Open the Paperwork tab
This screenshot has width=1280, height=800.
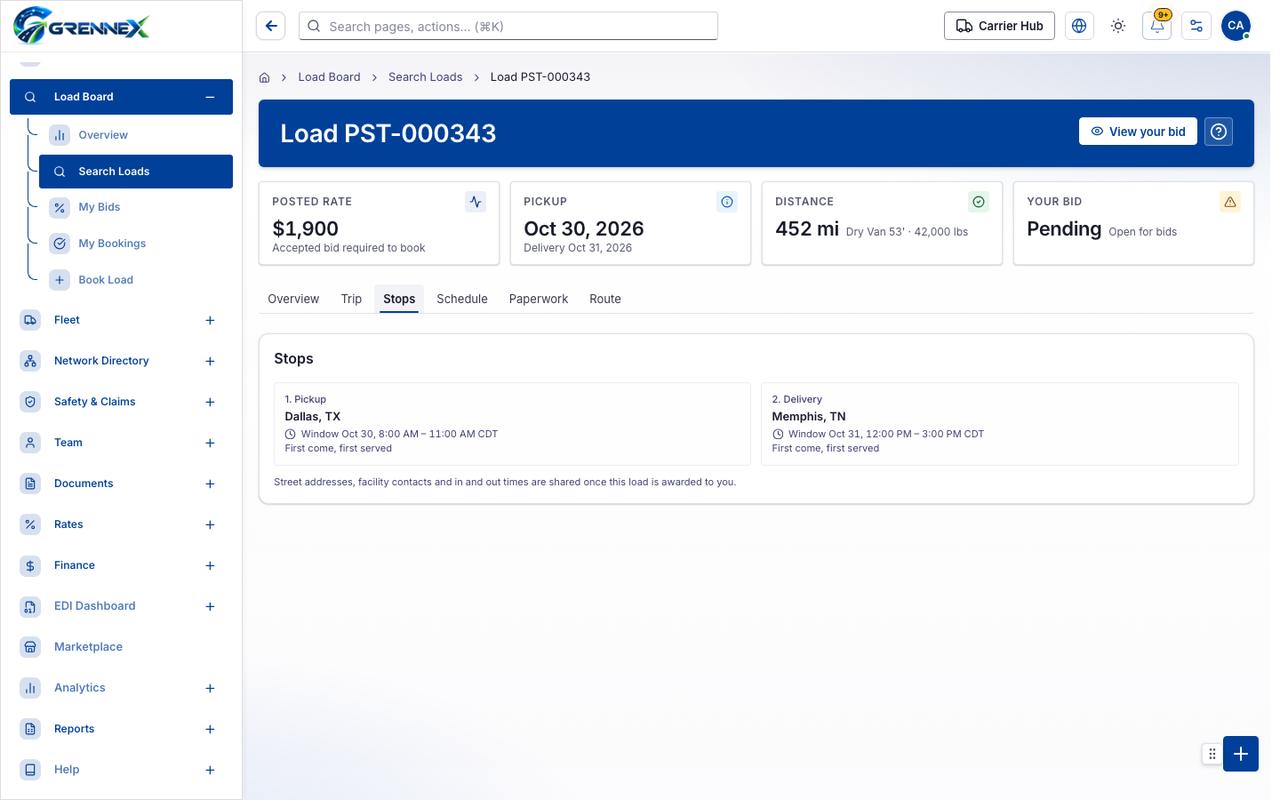click(x=538, y=299)
